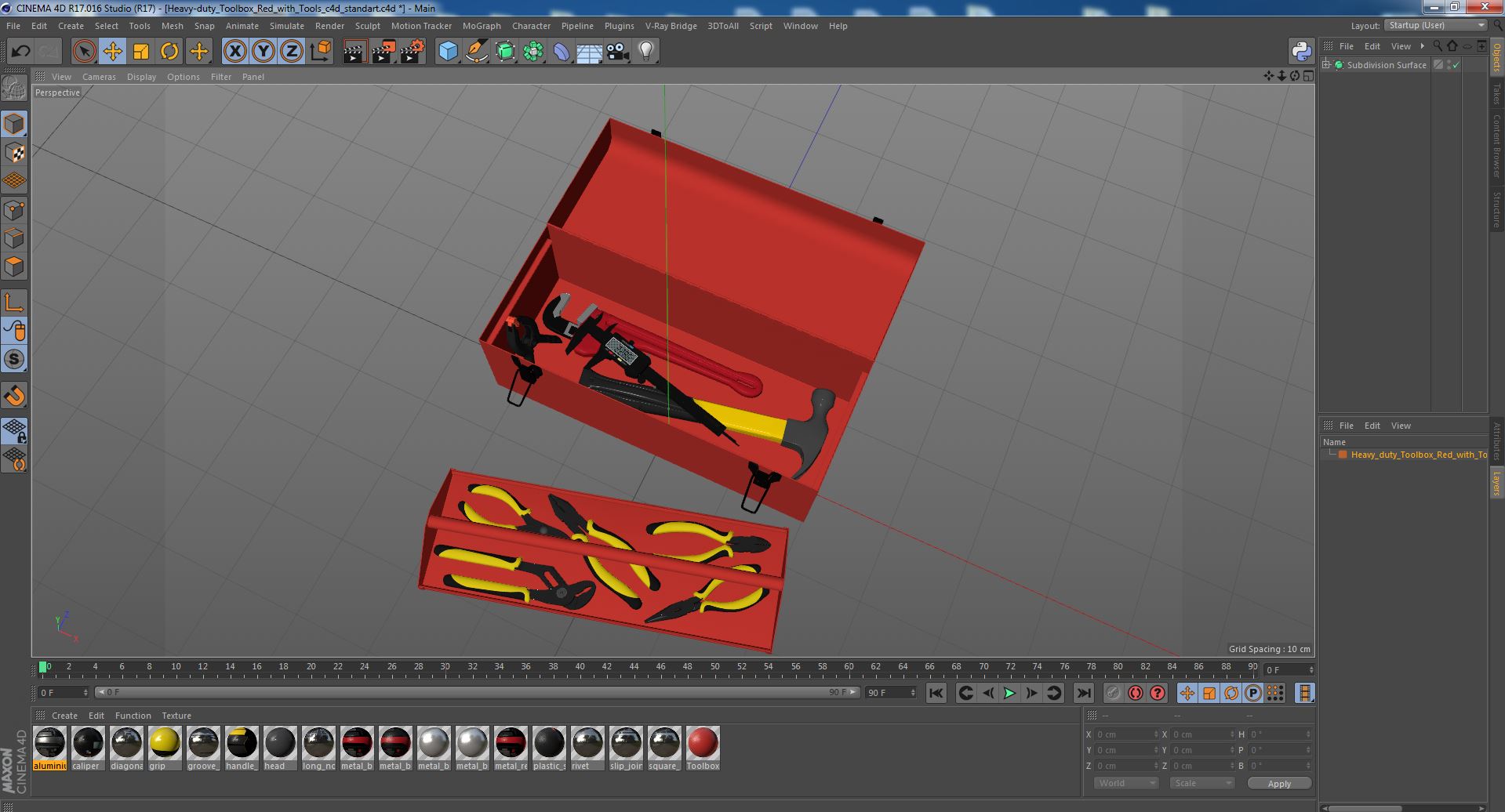This screenshot has width=1505, height=812.
Task: Render the active view
Action: click(x=354, y=52)
